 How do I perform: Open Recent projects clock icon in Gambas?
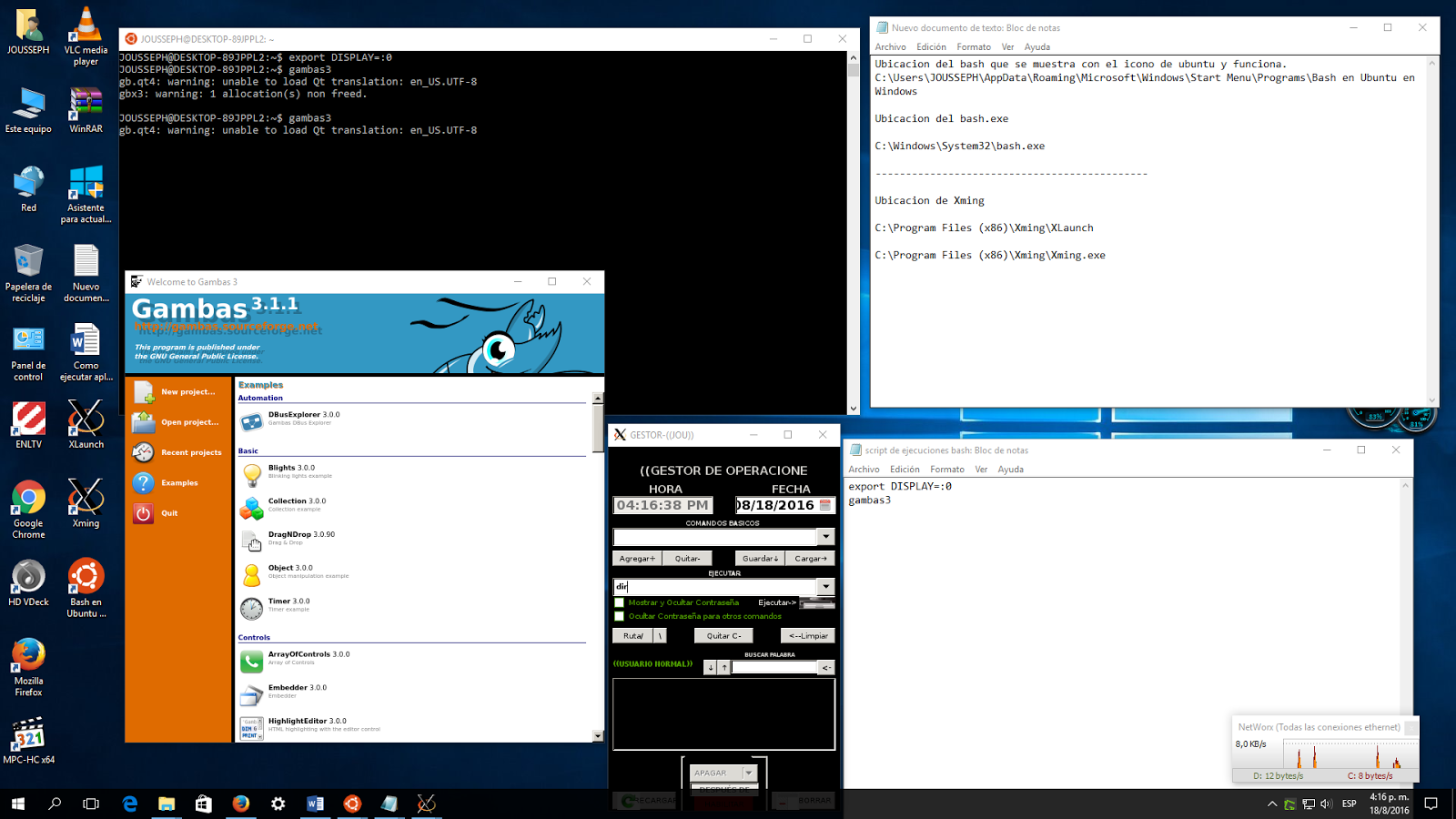[144, 452]
